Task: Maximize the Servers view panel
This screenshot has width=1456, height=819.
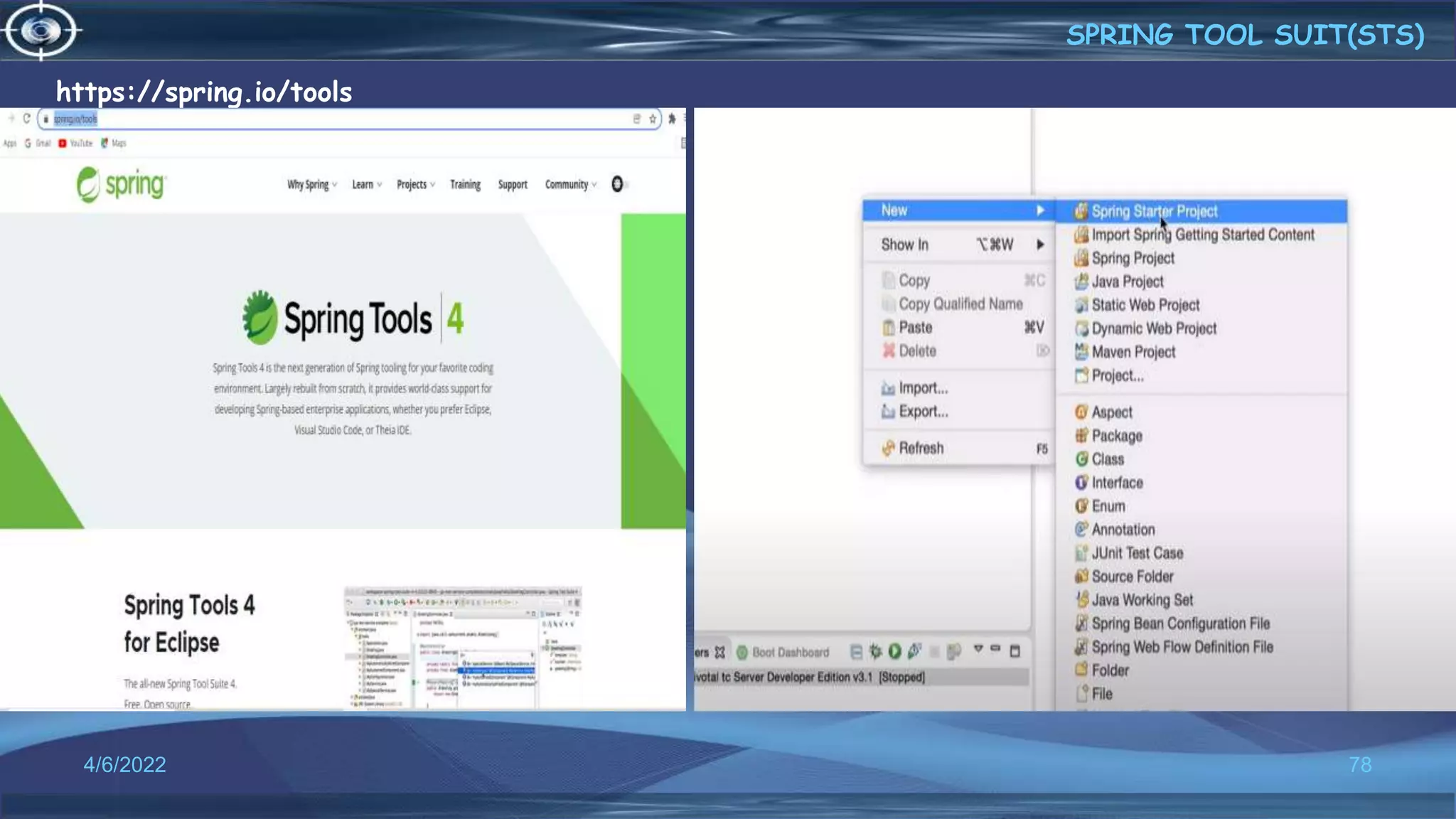Action: (1015, 651)
